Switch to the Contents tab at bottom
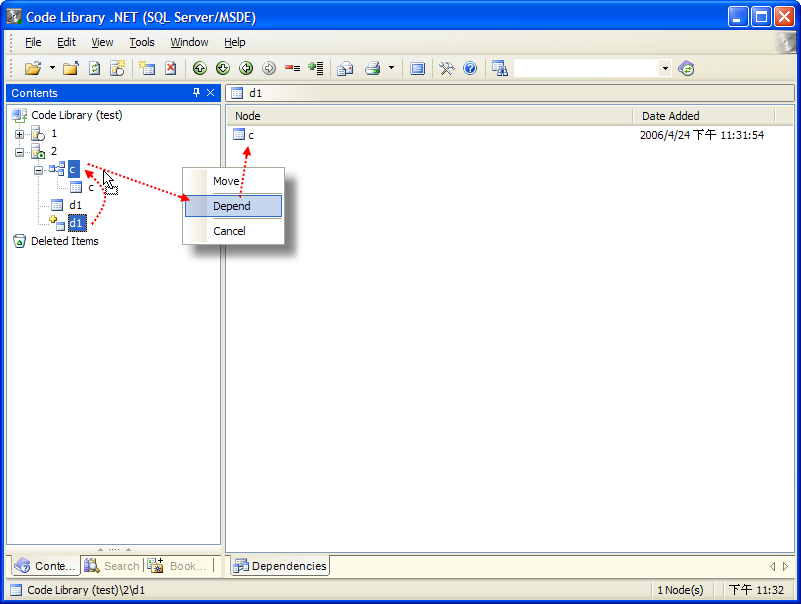 coord(45,566)
